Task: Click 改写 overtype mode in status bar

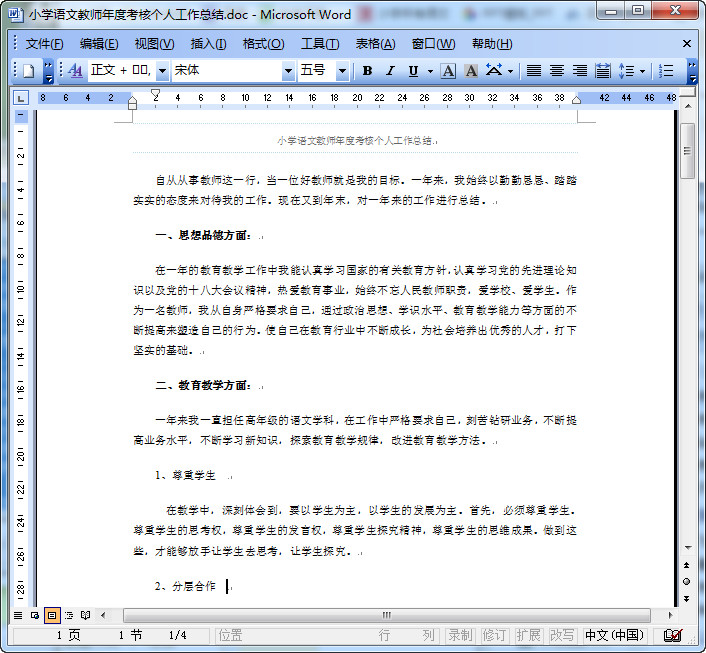Action: (562, 635)
